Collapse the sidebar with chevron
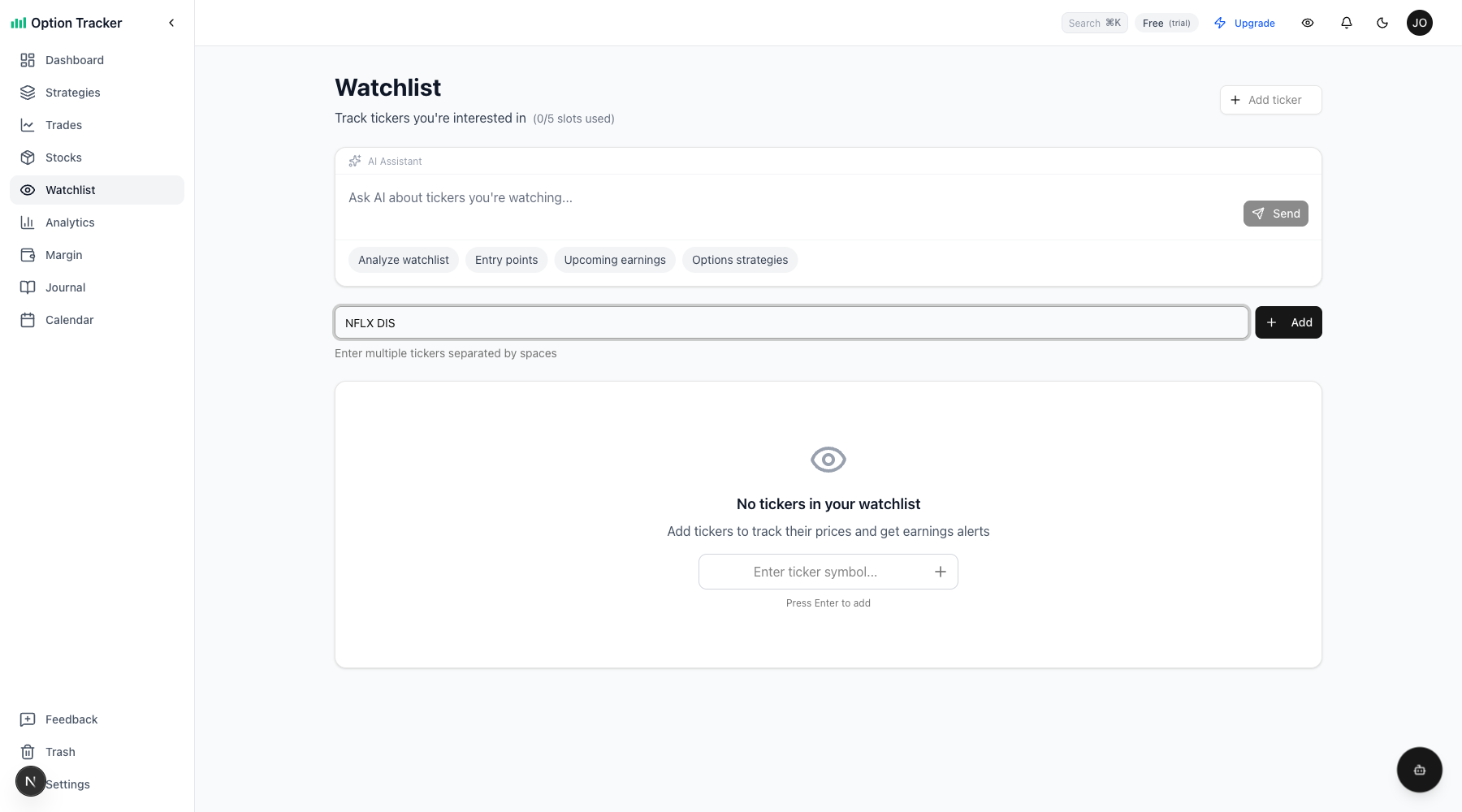The image size is (1462, 812). 171,23
